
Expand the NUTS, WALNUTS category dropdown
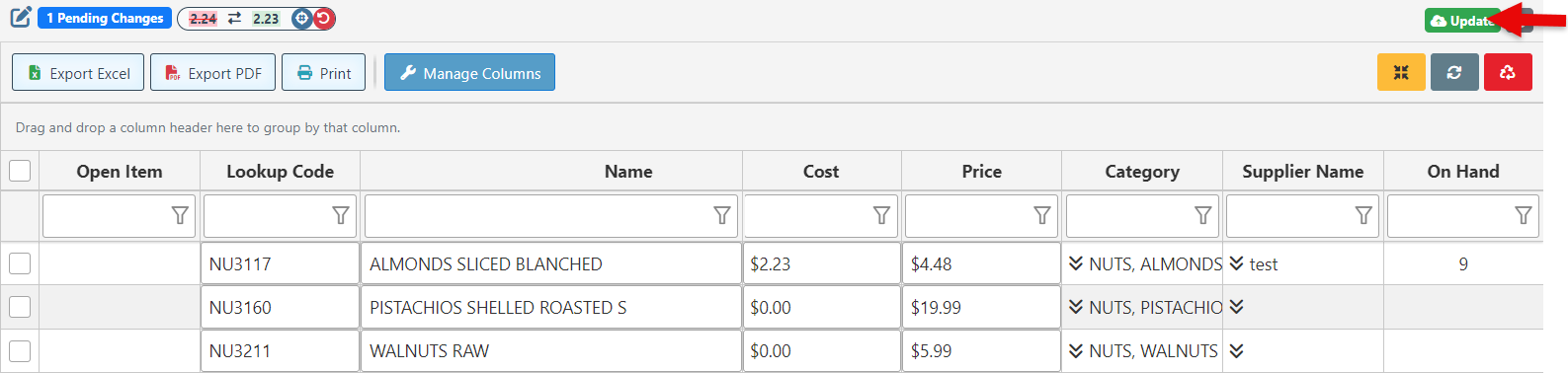(x=1076, y=350)
